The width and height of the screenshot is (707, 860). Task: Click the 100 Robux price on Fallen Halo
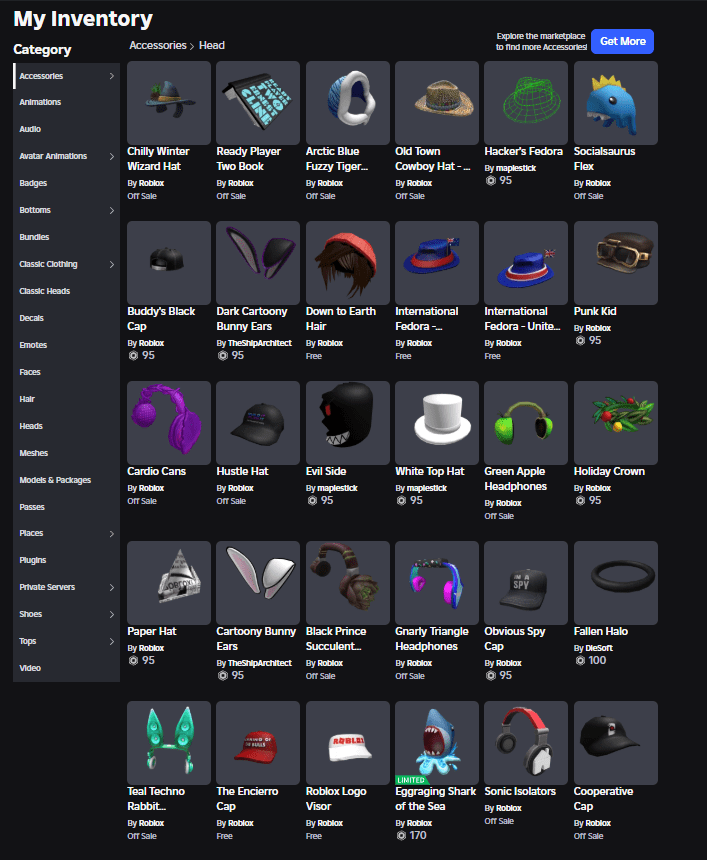click(597, 660)
